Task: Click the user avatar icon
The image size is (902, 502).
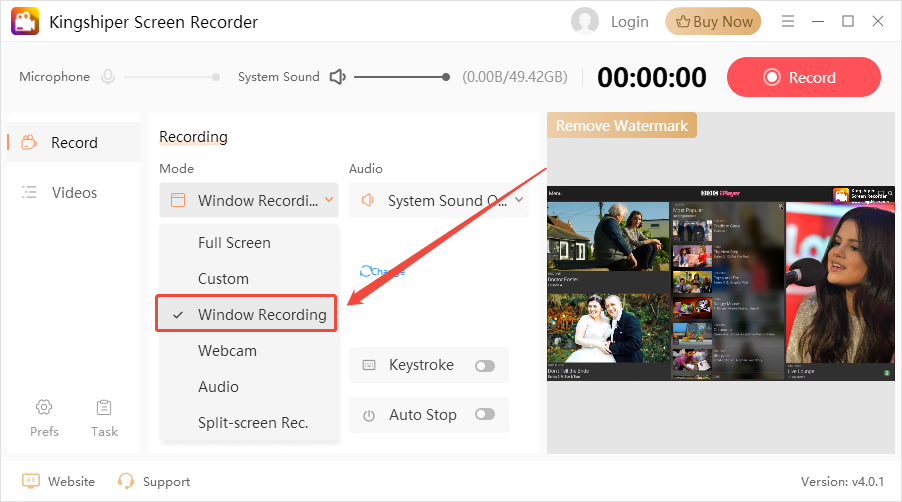Action: coord(584,21)
